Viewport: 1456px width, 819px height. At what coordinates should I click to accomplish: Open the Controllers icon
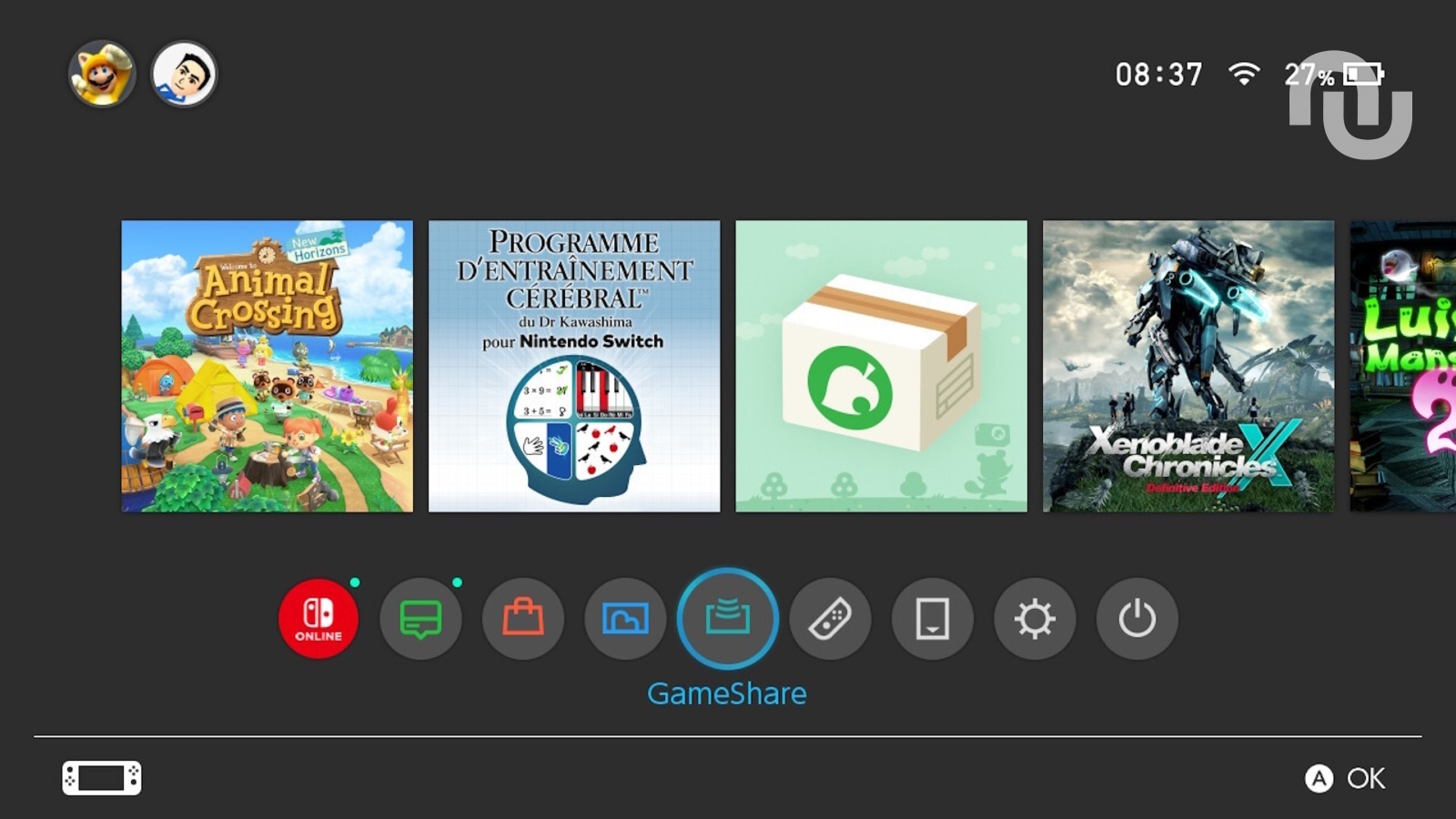(x=830, y=619)
